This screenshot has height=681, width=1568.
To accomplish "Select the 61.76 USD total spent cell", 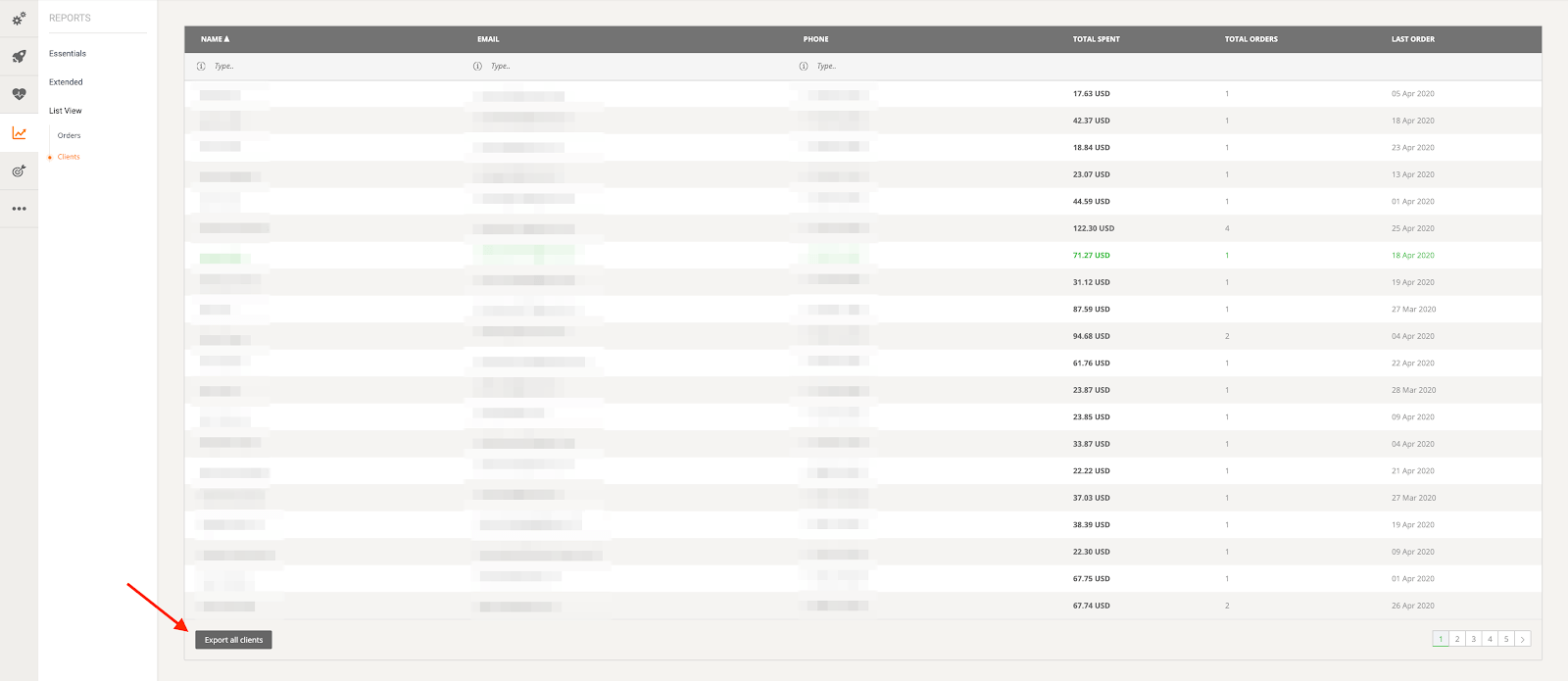I will [1091, 364].
